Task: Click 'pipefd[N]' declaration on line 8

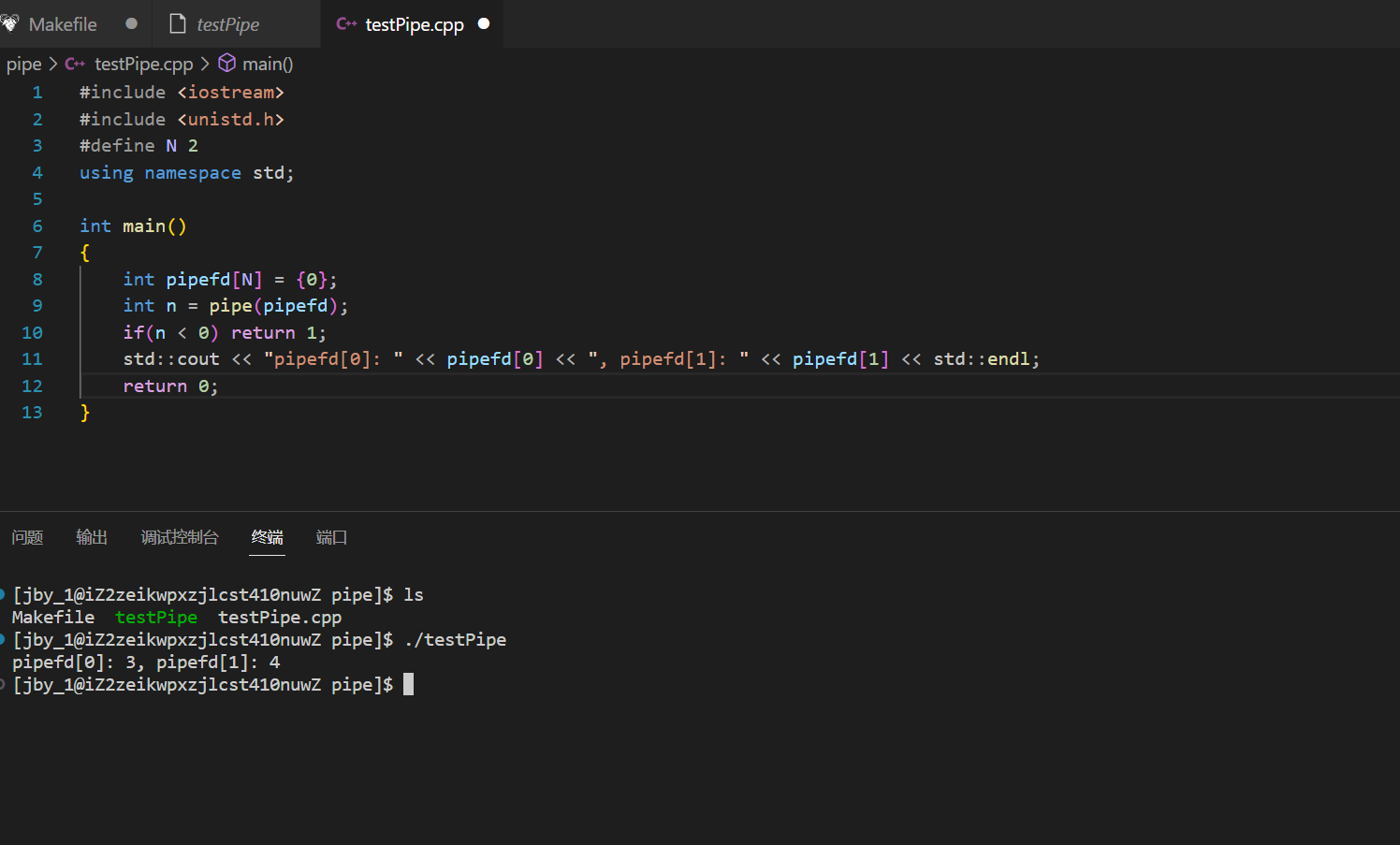Action: (x=214, y=280)
